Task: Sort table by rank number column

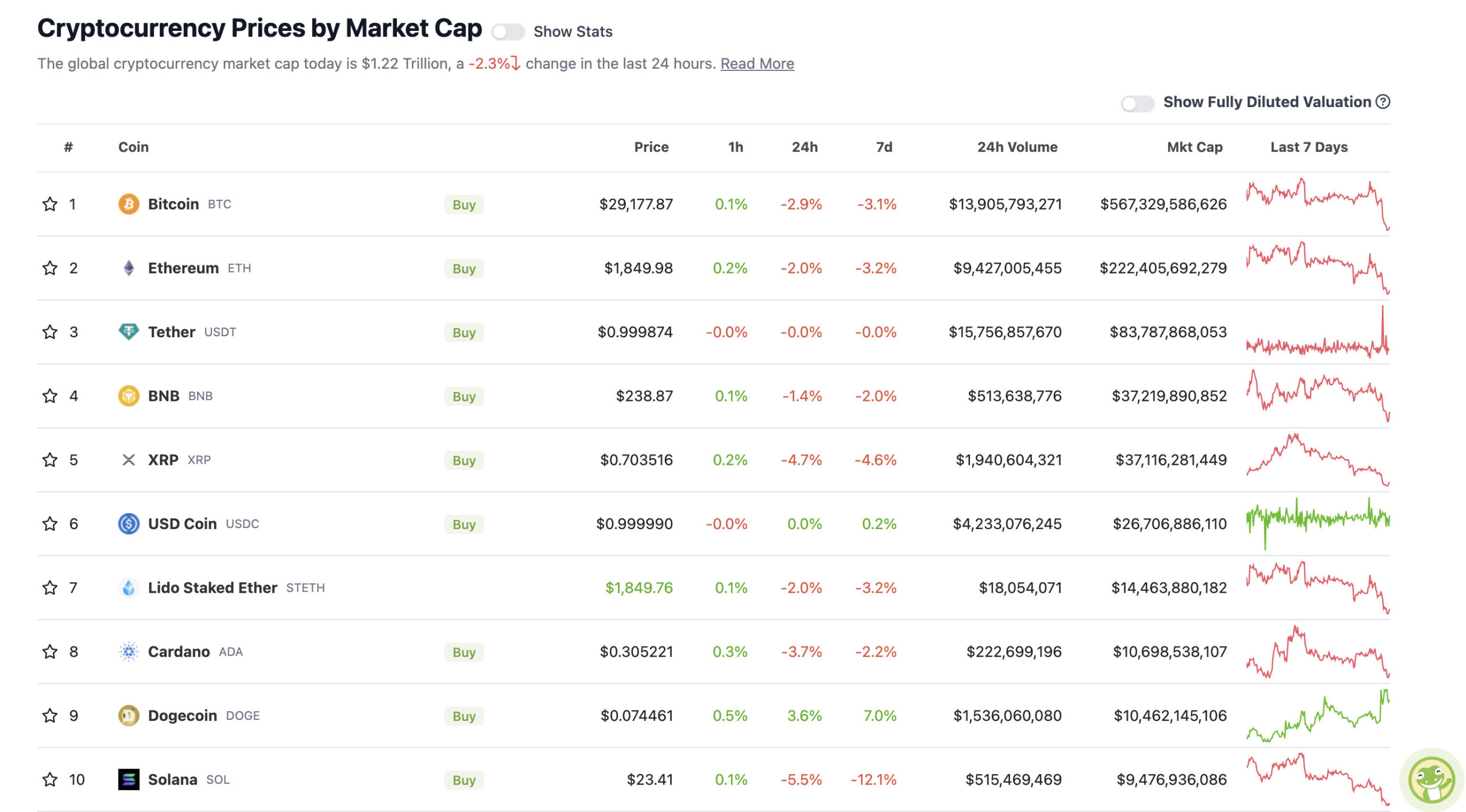Action: click(x=68, y=147)
